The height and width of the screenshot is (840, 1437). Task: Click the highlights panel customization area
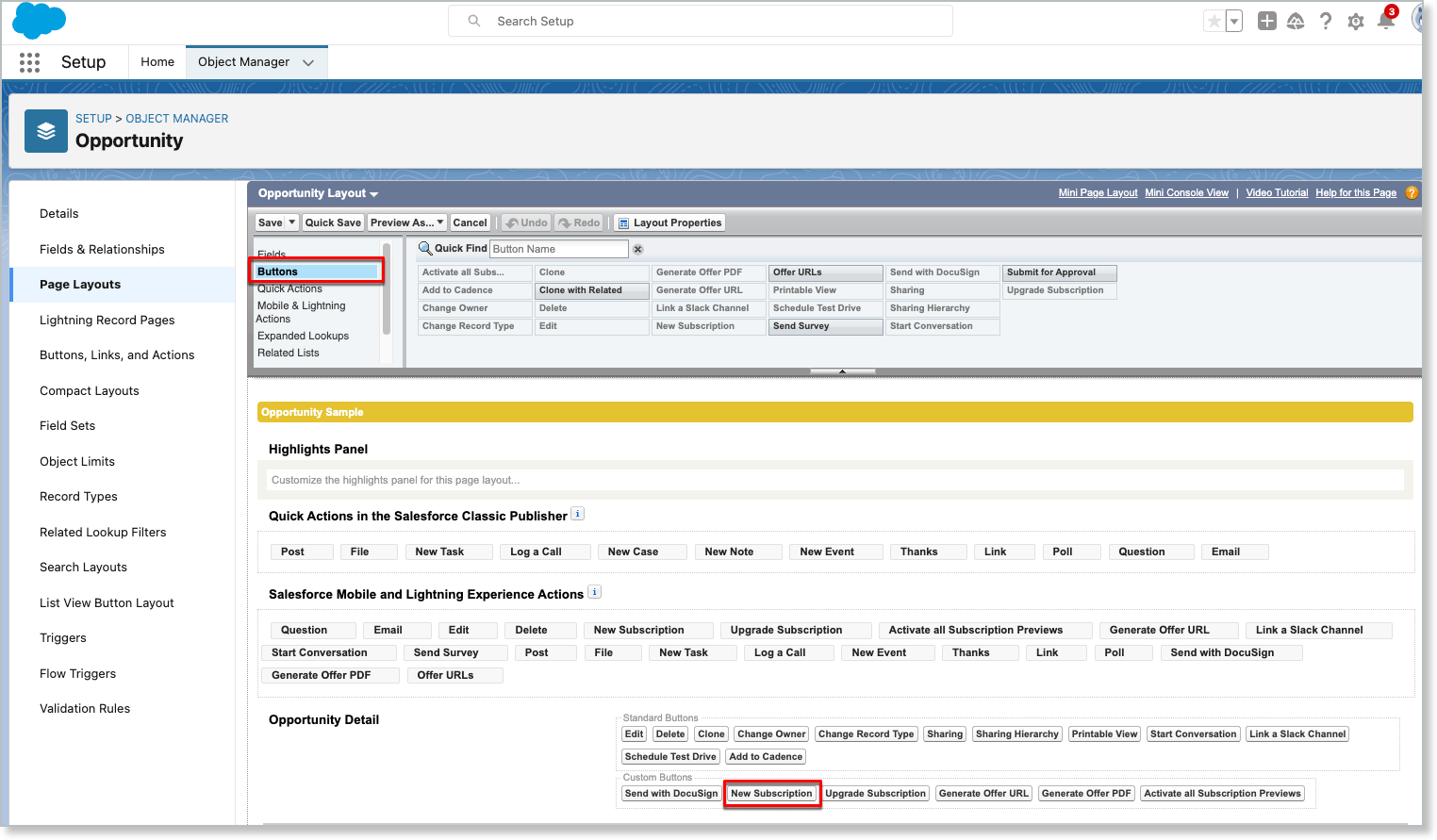834,480
